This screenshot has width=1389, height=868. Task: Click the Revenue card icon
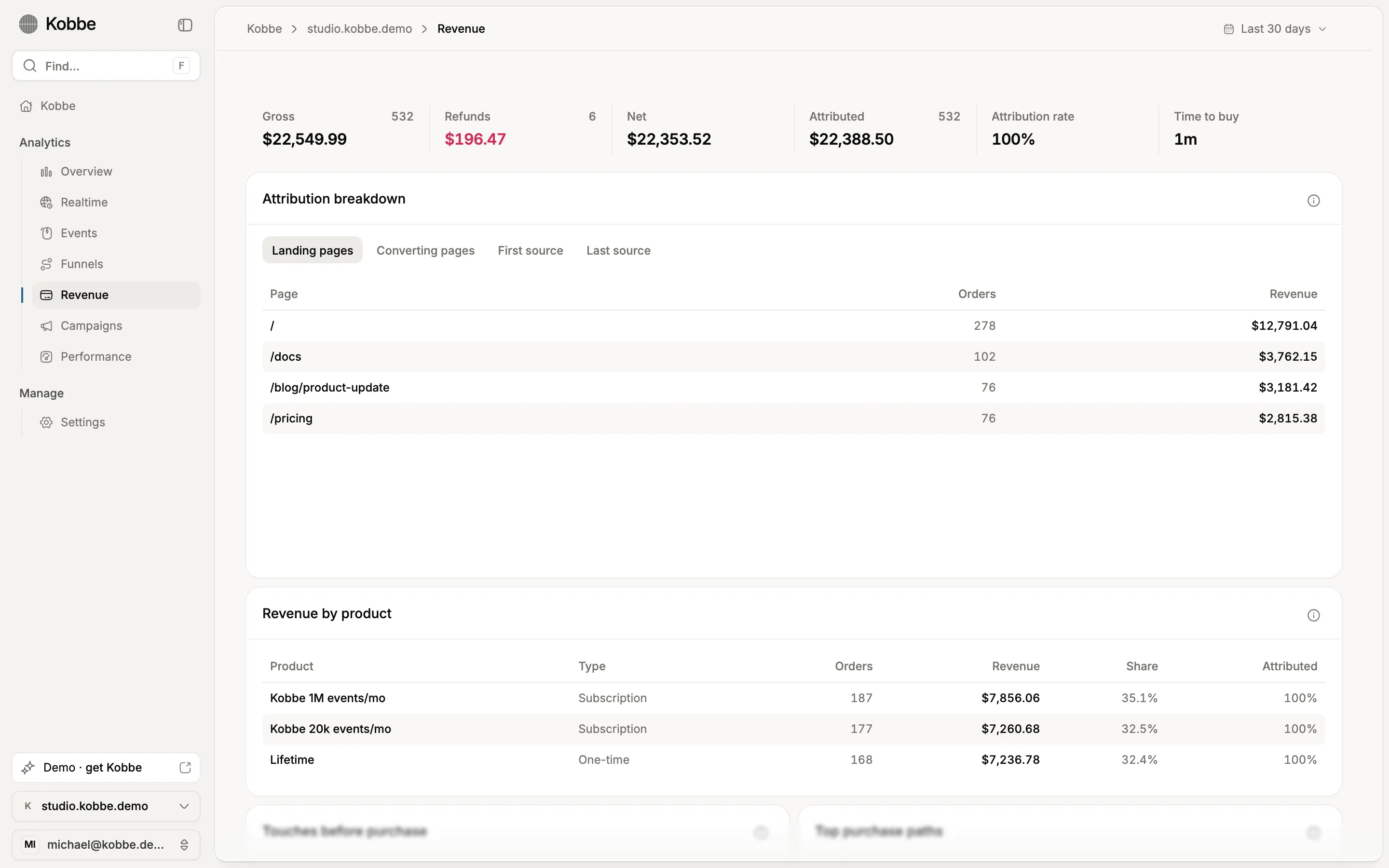(46, 295)
